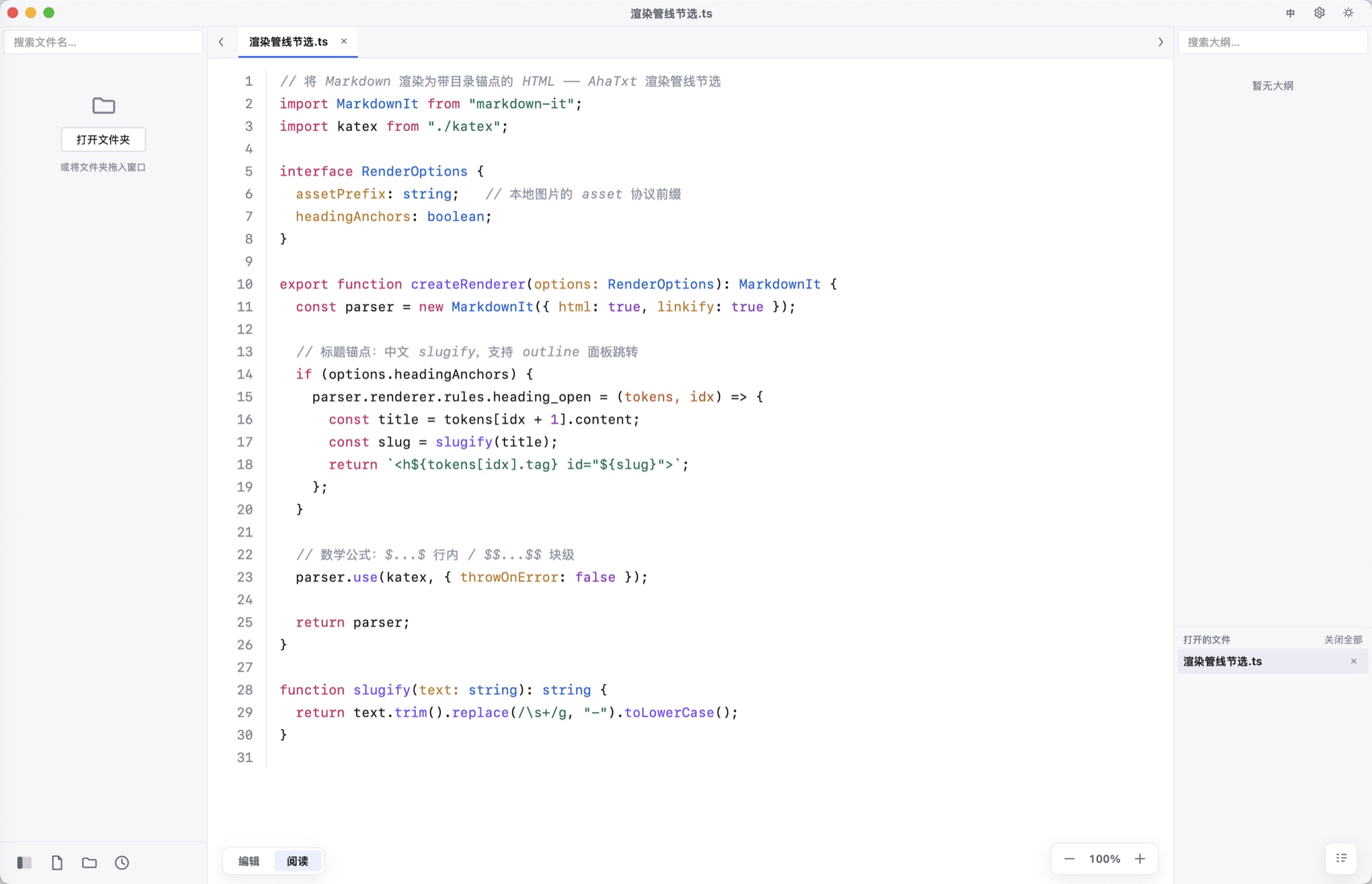Click 关闭全部 link
Viewport: 1372px width, 884px height.
[1343, 640]
